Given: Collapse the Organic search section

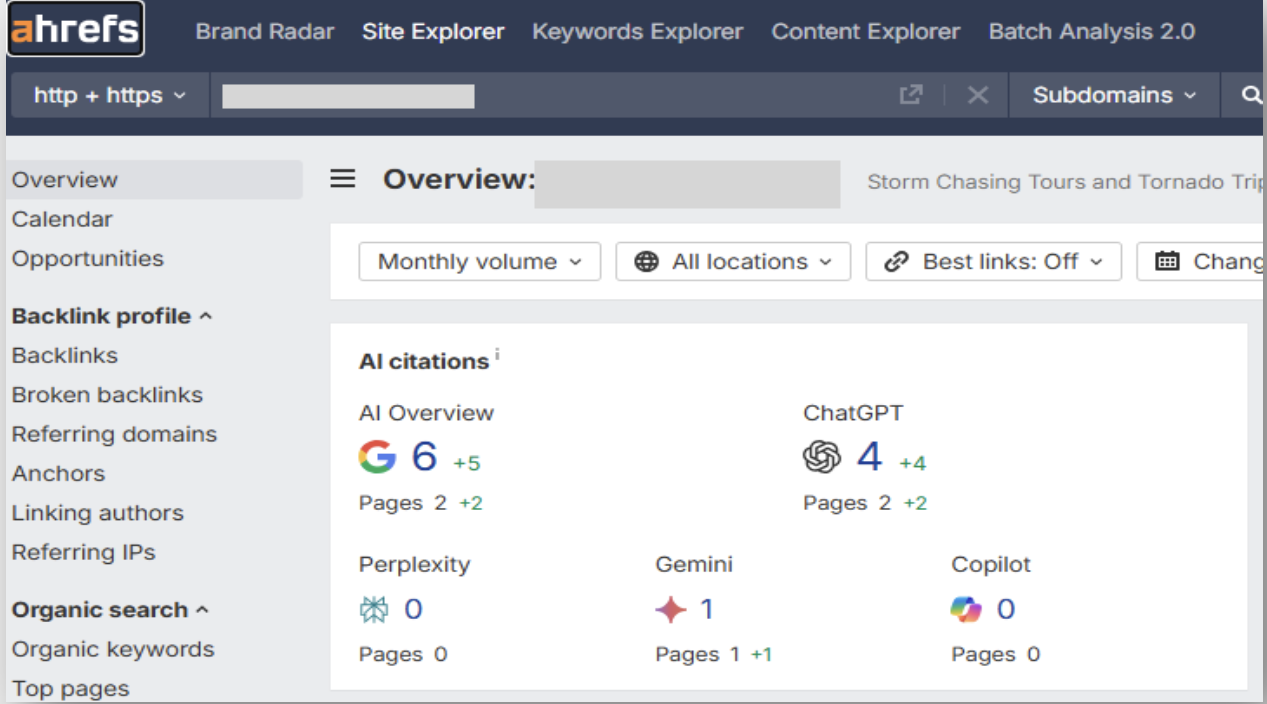Looking at the screenshot, I should click(x=110, y=610).
